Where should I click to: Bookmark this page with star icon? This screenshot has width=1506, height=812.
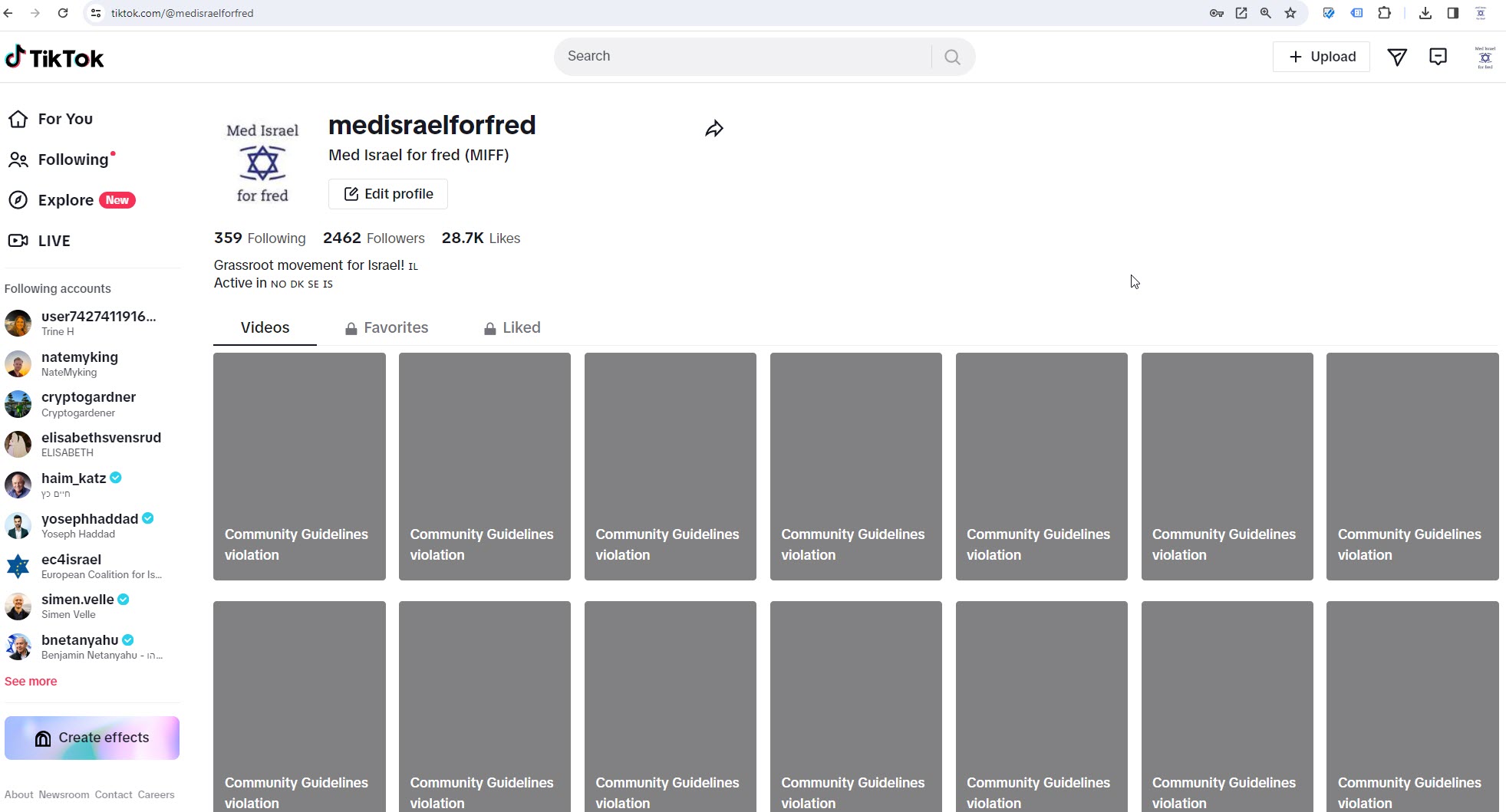[1290, 13]
